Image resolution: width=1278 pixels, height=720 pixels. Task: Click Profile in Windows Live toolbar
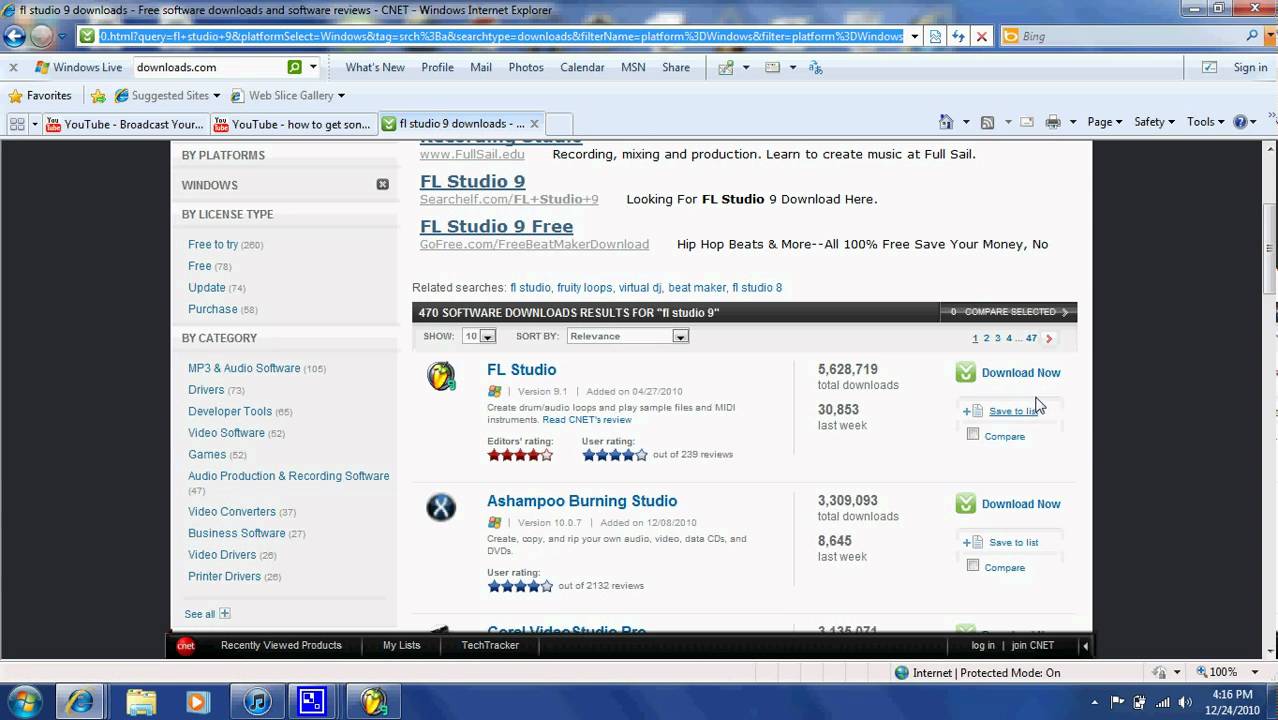coord(437,67)
